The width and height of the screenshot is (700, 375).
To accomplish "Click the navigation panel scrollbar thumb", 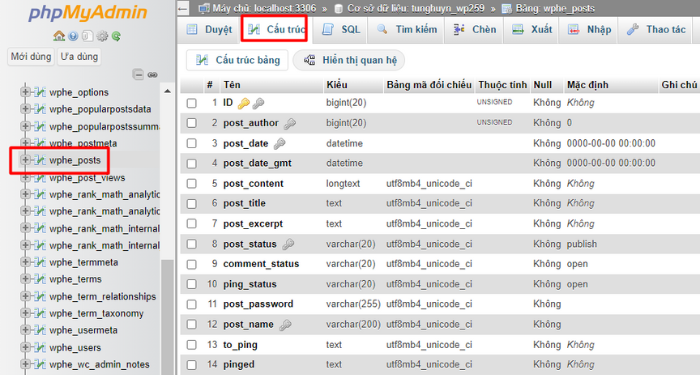I will click(x=167, y=317).
